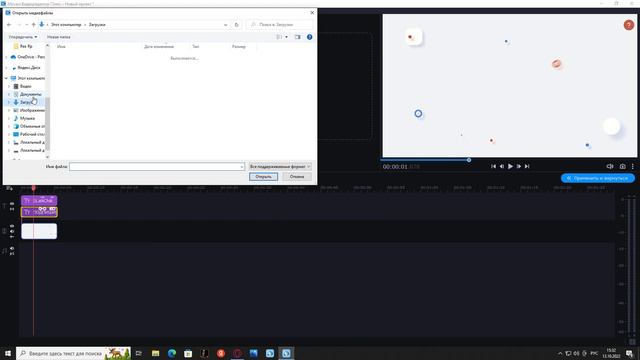Change file list view mode

click(x=280, y=37)
